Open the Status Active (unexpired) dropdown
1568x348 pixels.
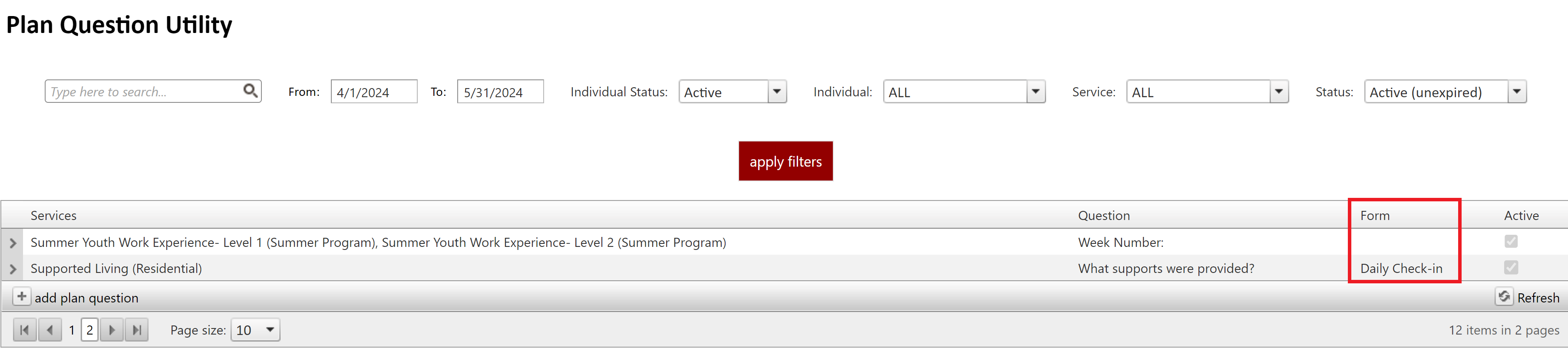tap(1516, 91)
